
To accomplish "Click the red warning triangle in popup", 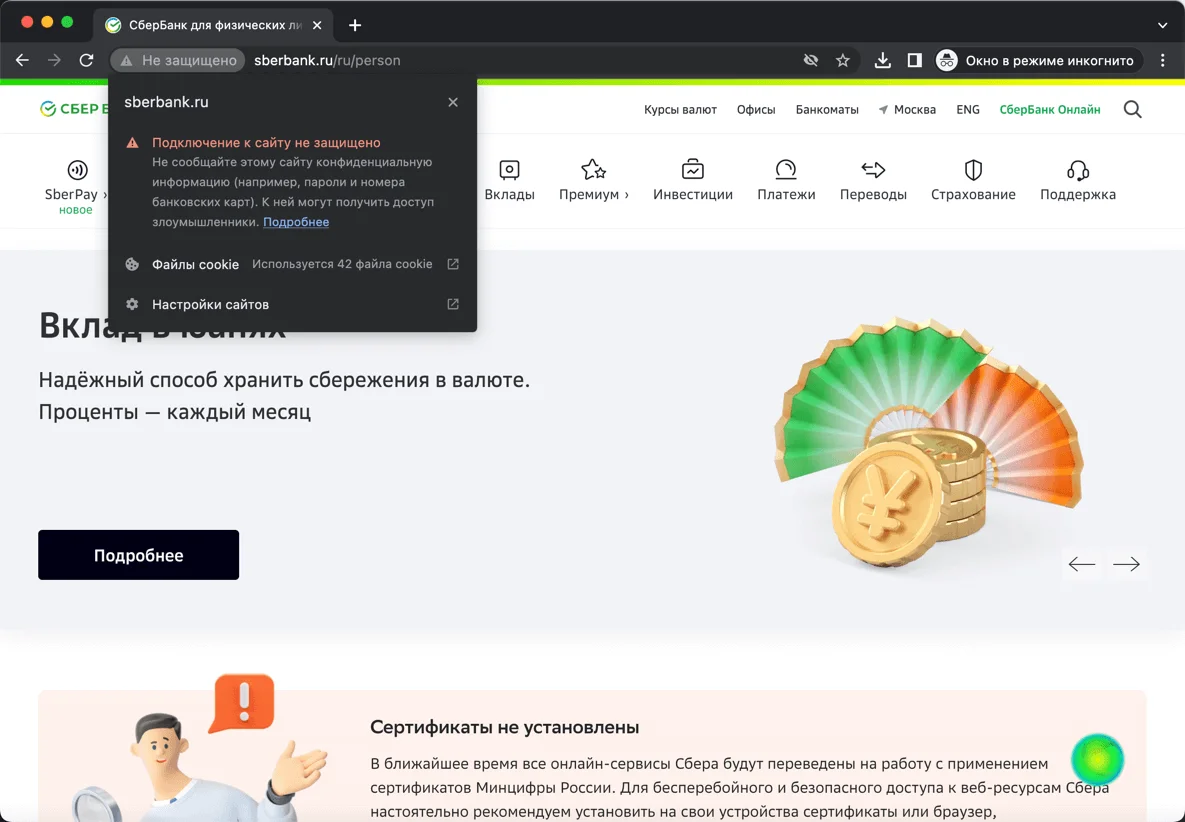I will click(x=132, y=143).
